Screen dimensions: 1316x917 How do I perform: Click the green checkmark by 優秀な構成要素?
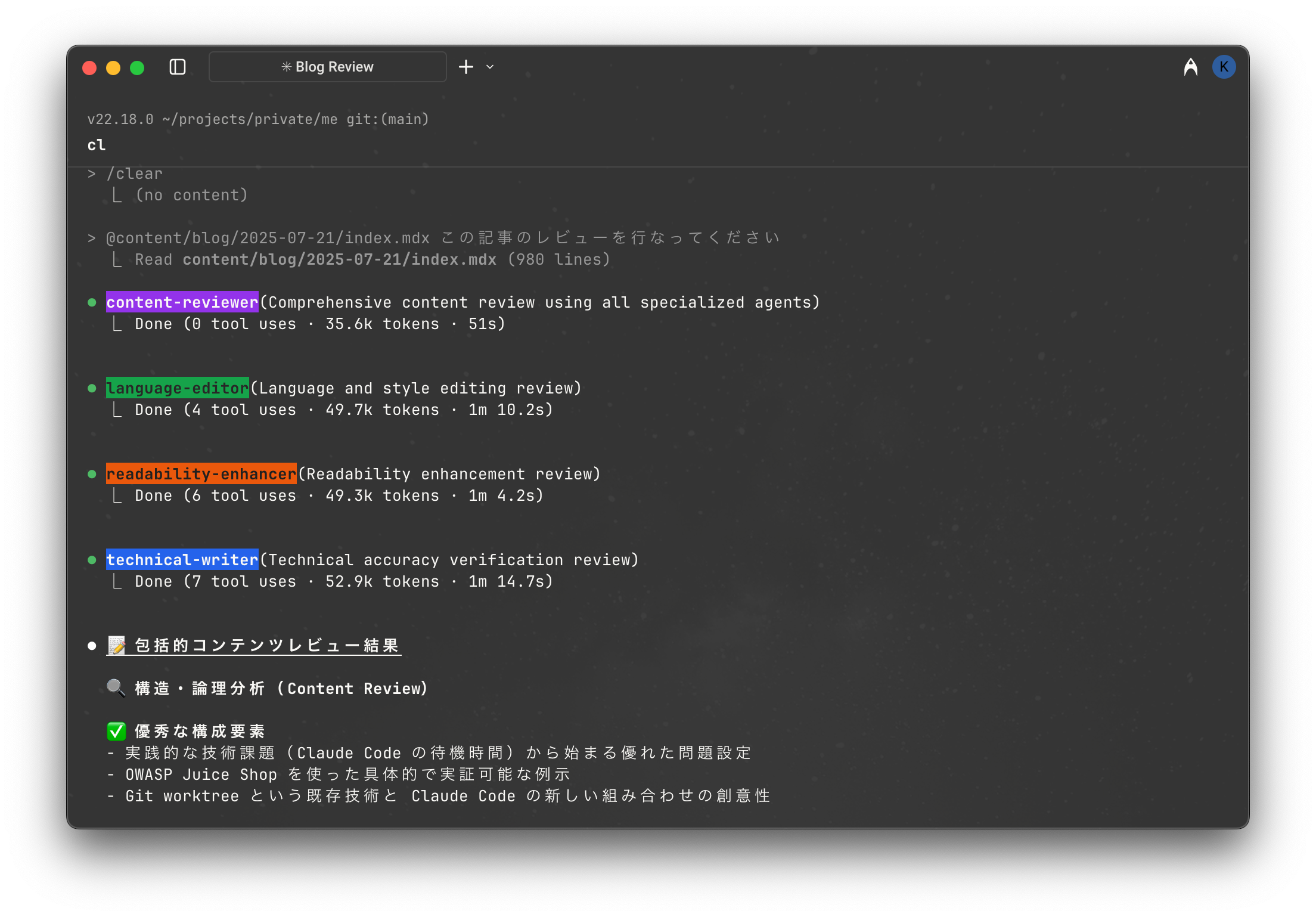[x=116, y=731]
